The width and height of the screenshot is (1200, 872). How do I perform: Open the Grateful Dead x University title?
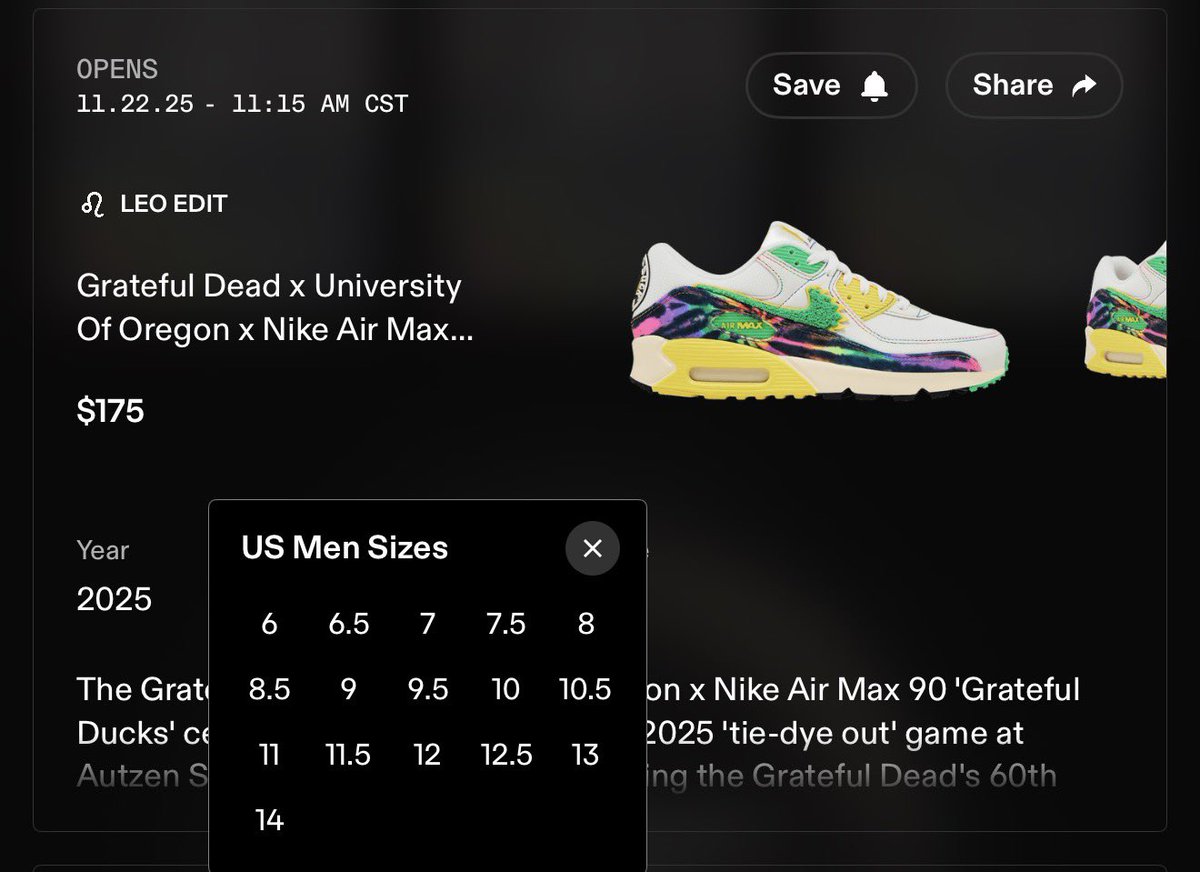274,308
